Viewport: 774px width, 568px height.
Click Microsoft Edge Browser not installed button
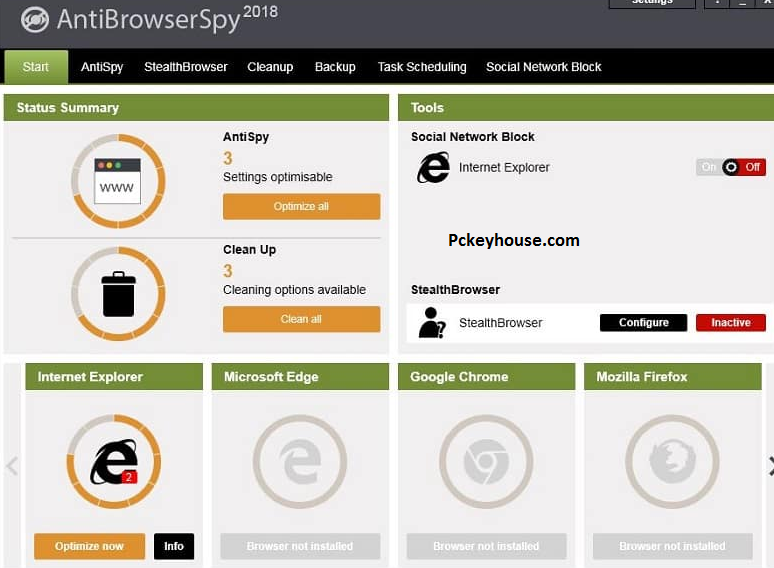[x=300, y=546]
